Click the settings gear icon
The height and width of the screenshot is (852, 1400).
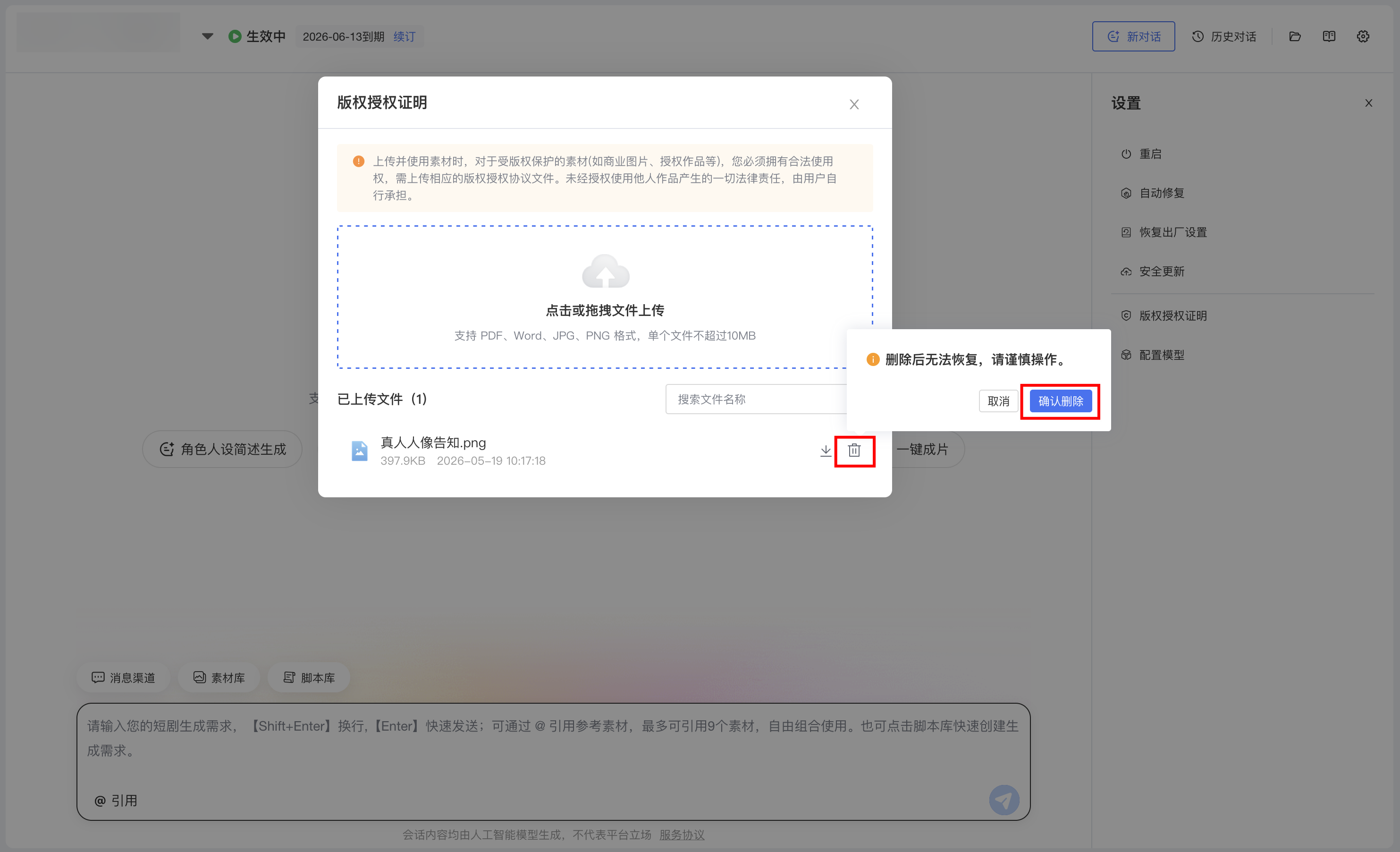pos(1363,36)
